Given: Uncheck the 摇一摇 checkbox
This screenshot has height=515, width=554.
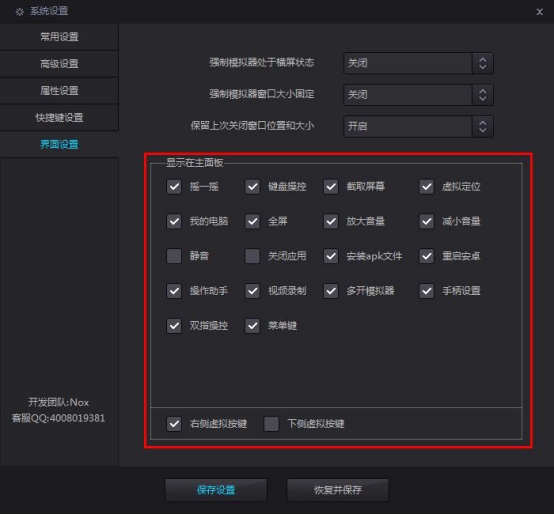Looking at the screenshot, I should 174,187.
